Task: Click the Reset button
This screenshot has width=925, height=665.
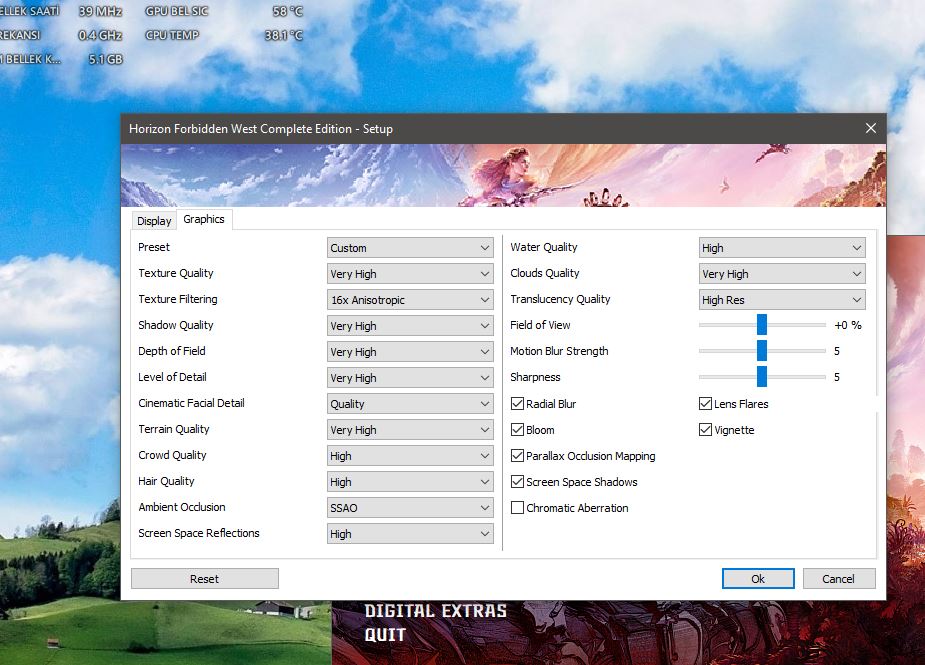Action: tap(205, 579)
